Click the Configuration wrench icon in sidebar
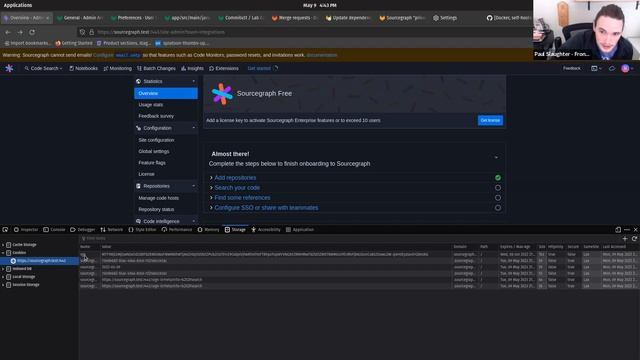Screen dimensions: 640x360 click(x=138, y=128)
